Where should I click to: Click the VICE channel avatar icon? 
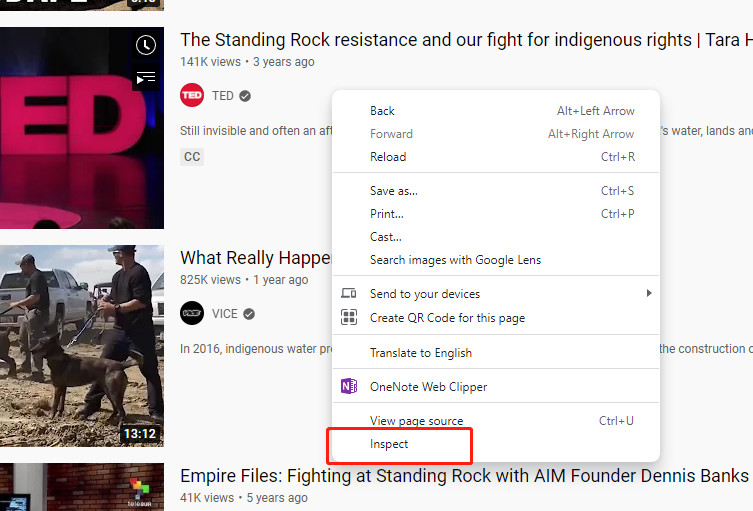tap(192, 314)
